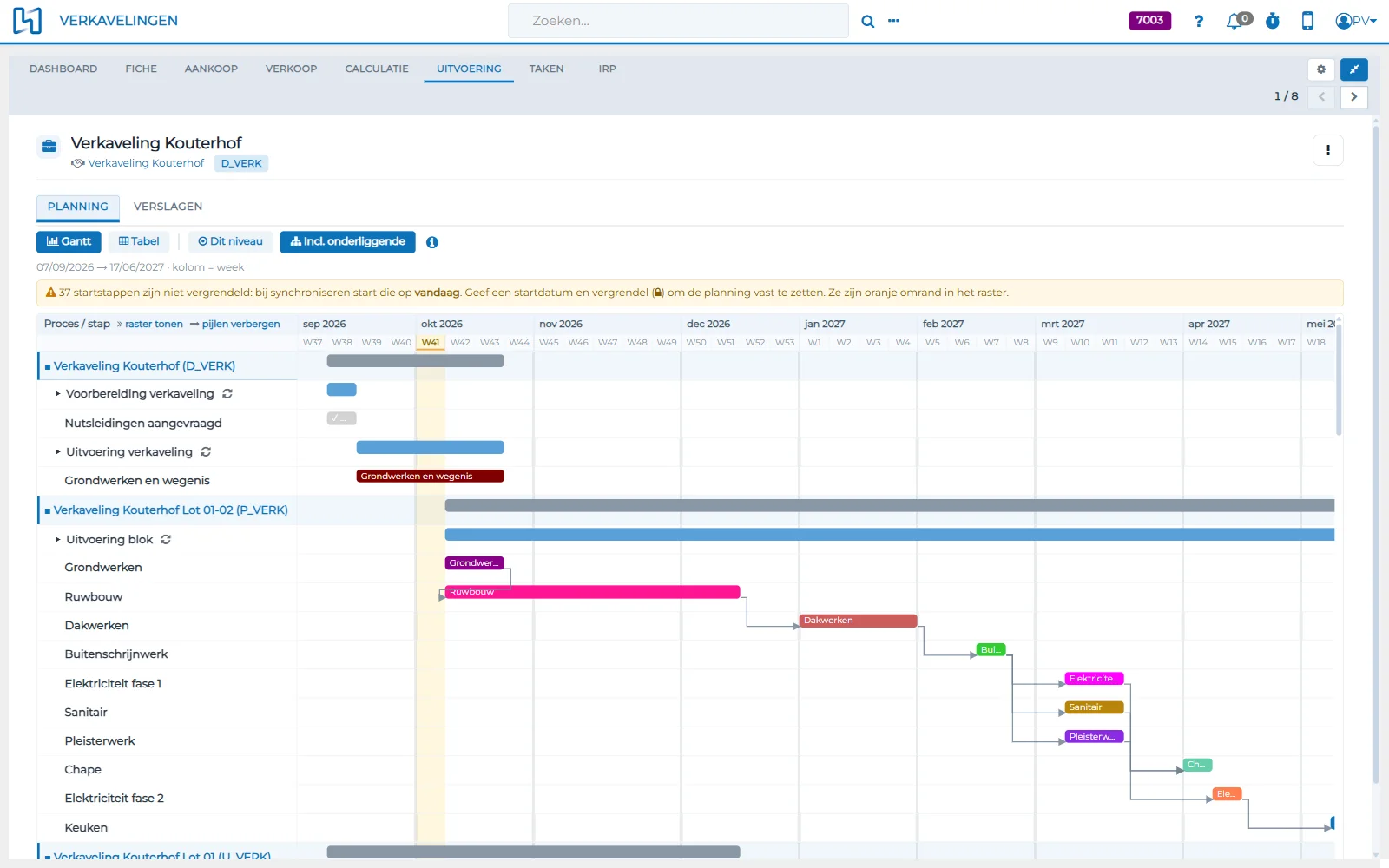
Task: Expand Voorbereiding verkaveling row
Action: point(58,394)
